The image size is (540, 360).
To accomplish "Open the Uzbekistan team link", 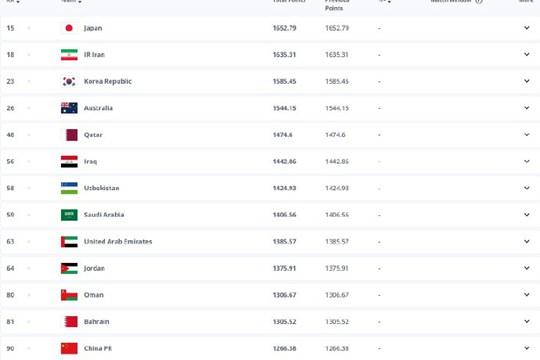I will click(102, 188).
